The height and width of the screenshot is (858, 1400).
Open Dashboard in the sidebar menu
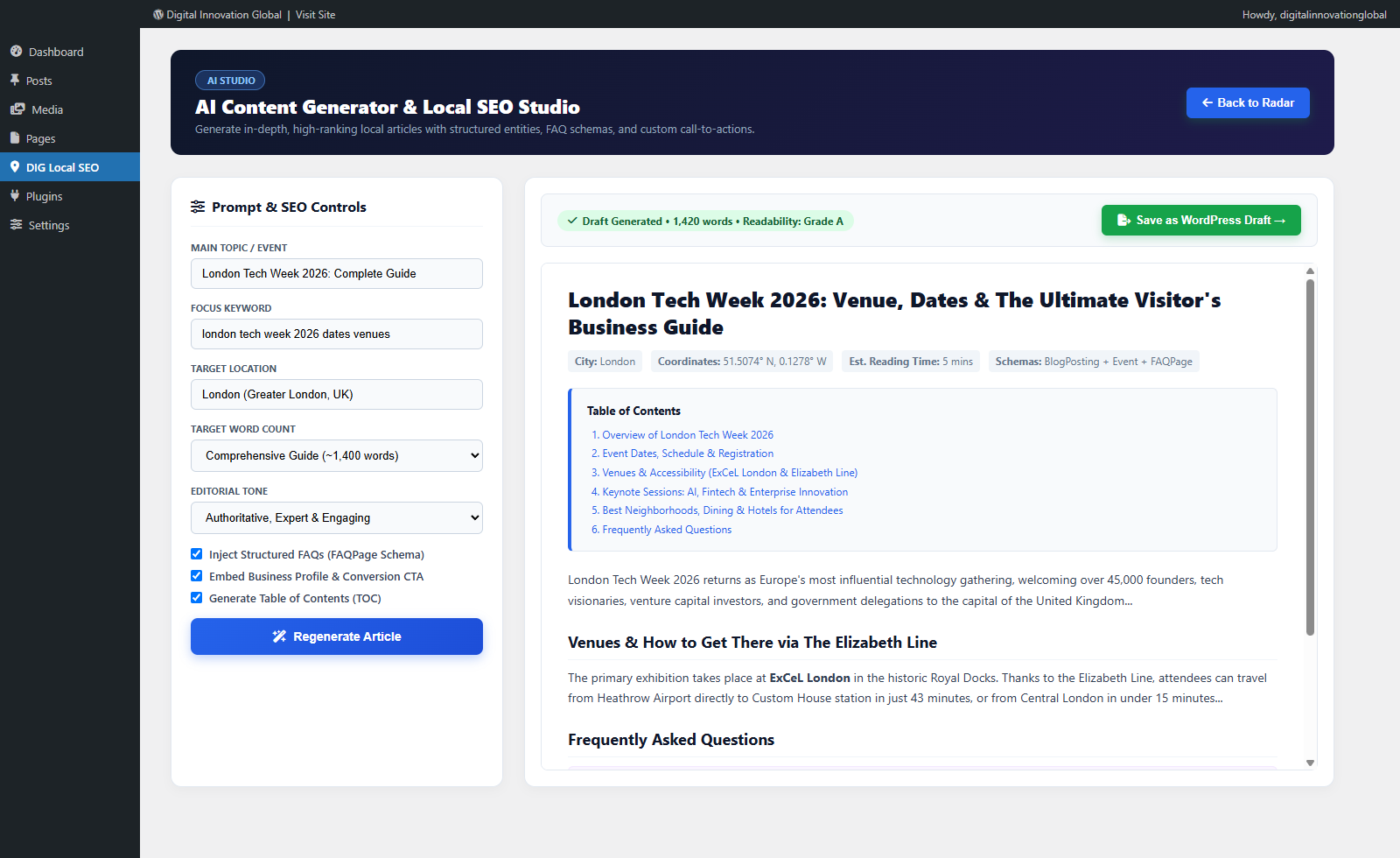(70, 52)
